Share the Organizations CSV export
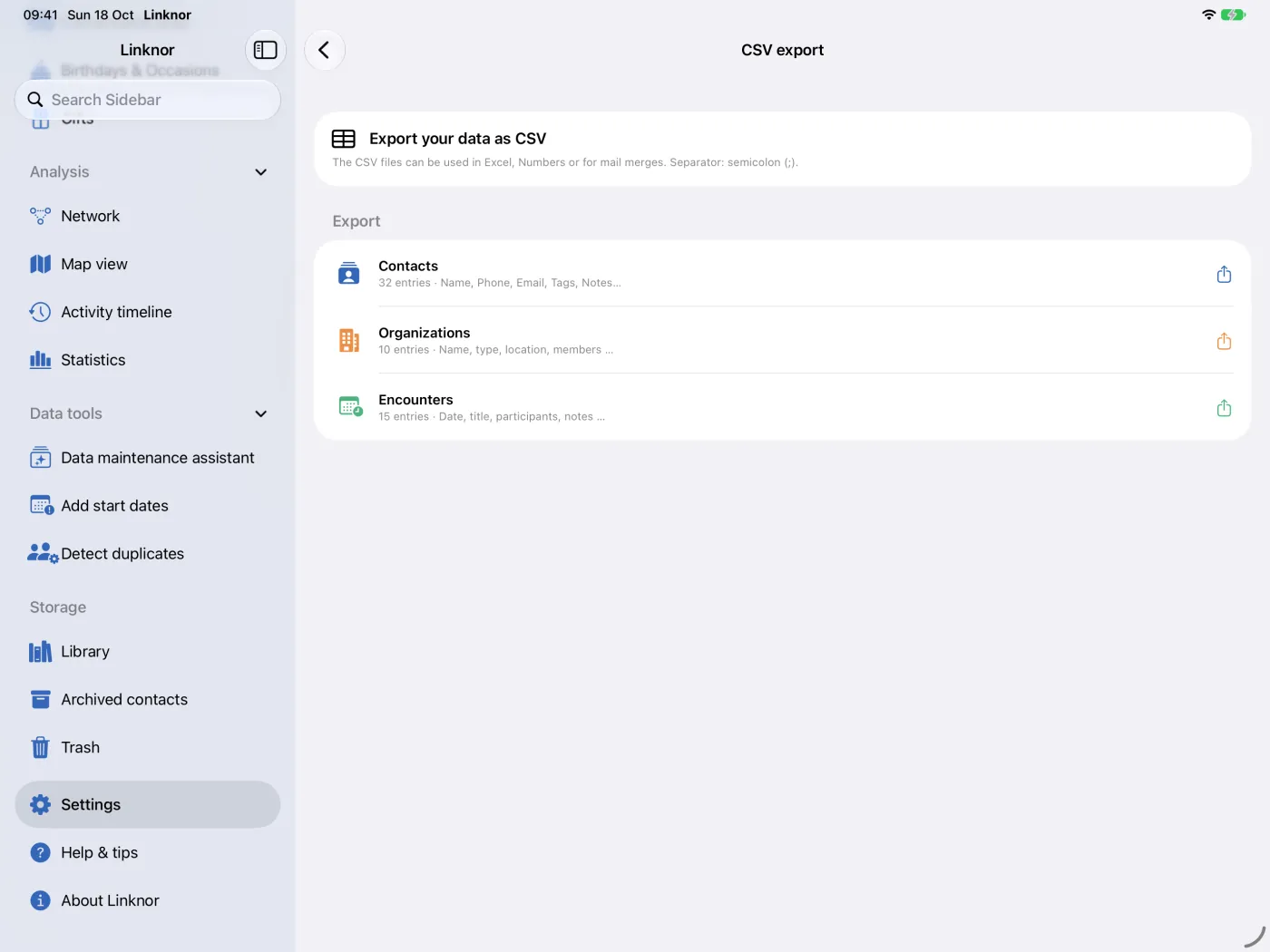Image resolution: width=1270 pixels, height=952 pixels. click(1224, 341)
